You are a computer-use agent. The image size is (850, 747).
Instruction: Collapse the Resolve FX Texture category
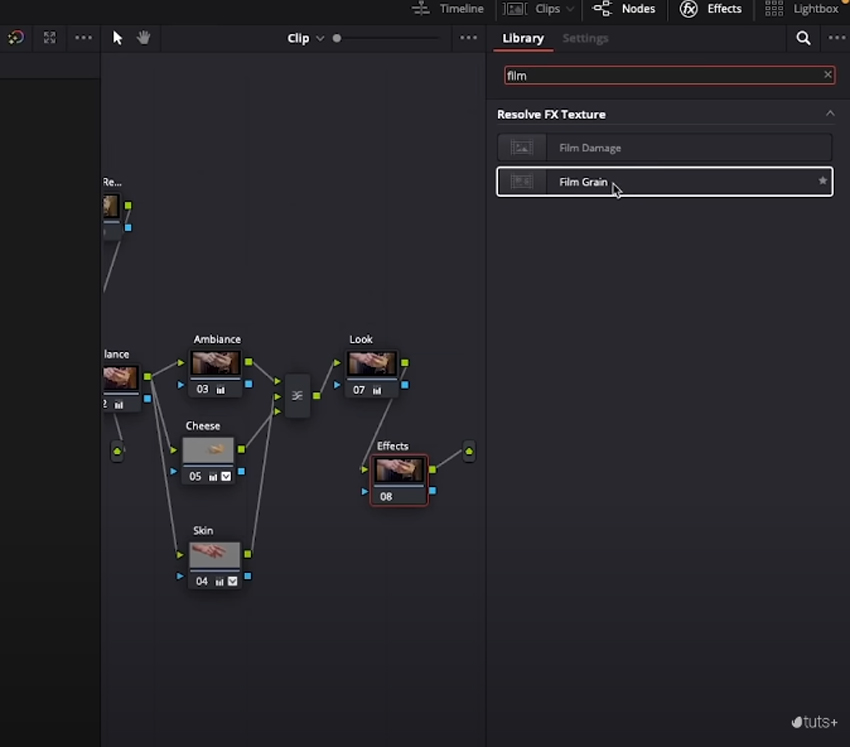(829, 113)
